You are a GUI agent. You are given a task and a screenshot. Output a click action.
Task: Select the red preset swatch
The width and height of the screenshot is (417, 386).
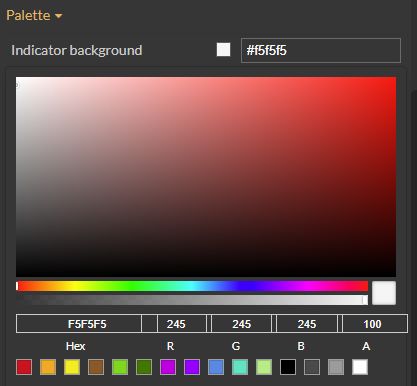tap(24, 367)
